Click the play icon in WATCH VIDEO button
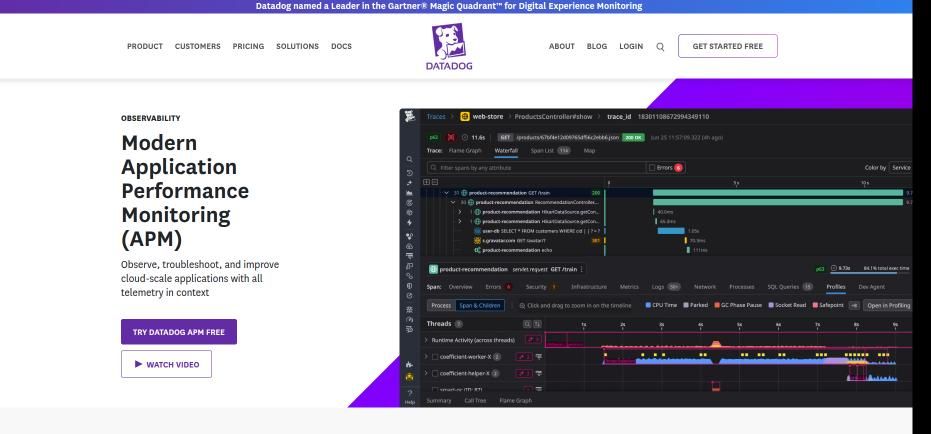Screen dimensions: 931x434 pos(138,364)
